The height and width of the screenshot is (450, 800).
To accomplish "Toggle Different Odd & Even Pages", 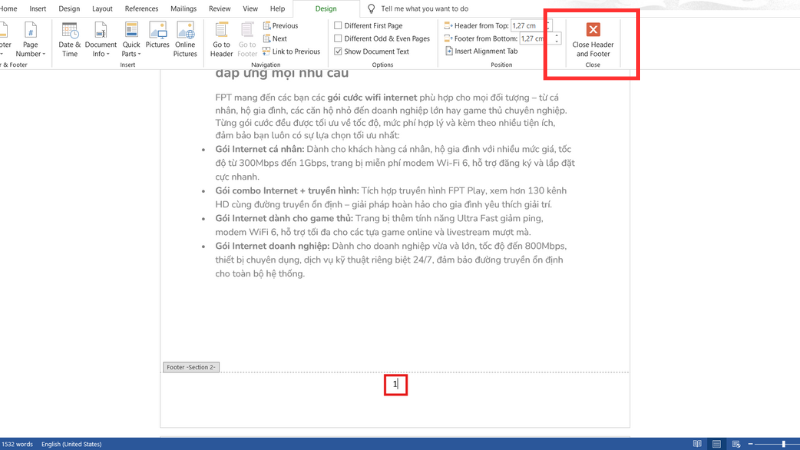I will point(338,38).
